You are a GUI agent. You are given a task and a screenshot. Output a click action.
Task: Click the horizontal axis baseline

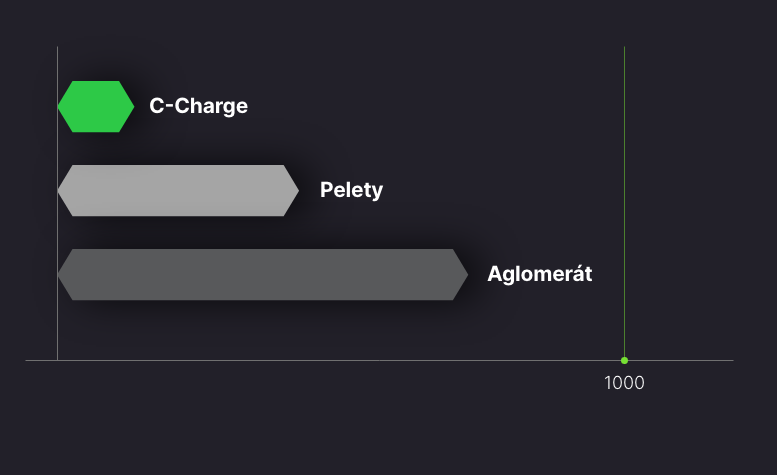[x=379, y=361]
